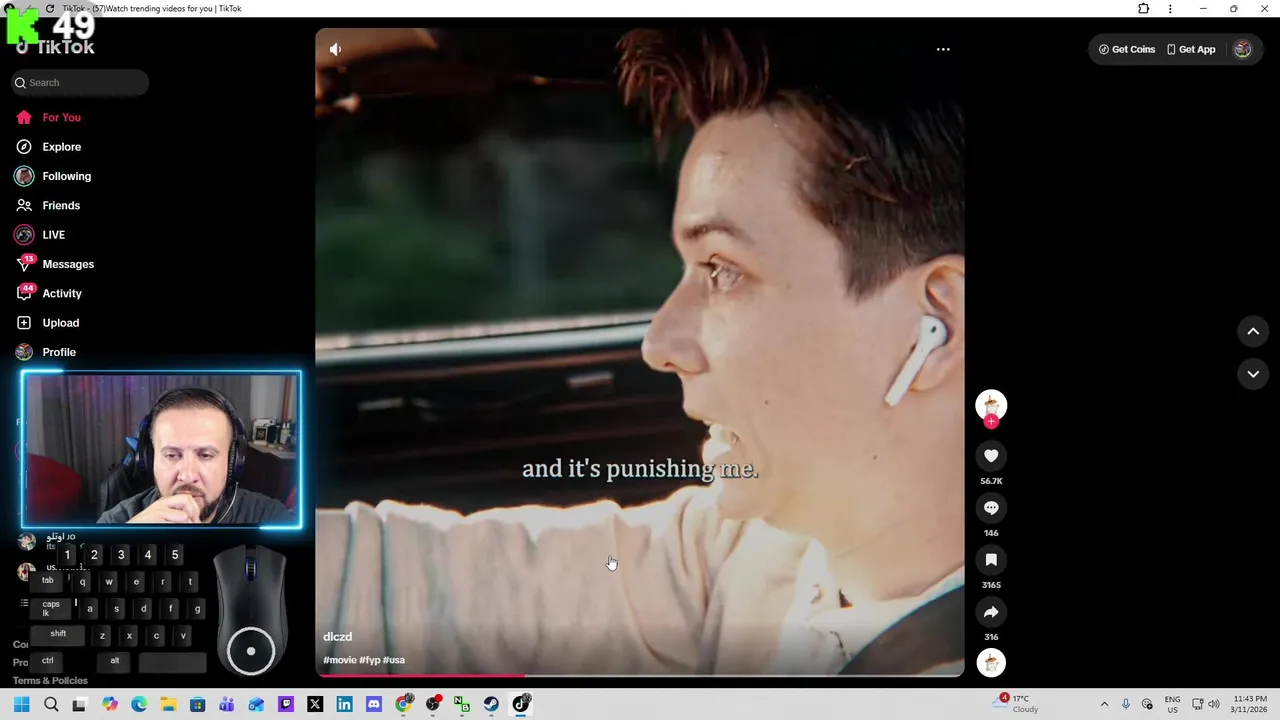Open the Terms & Policies link
The height and width of the screenshot is (720, 1280).
[x=50, y=681]
